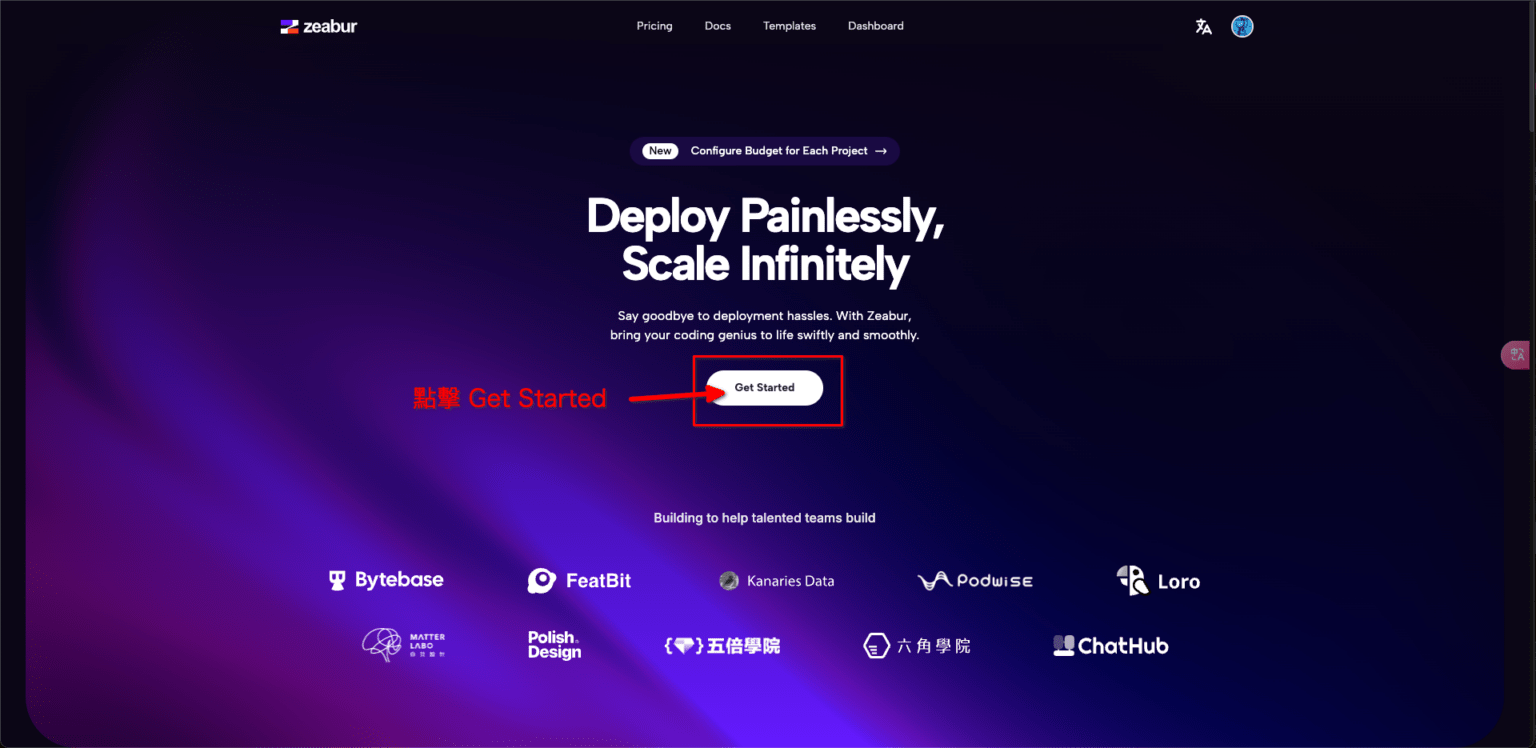Click the ChatHub logo
The height and width of the screenshot is (748, 1536).
pos(1111,646)
